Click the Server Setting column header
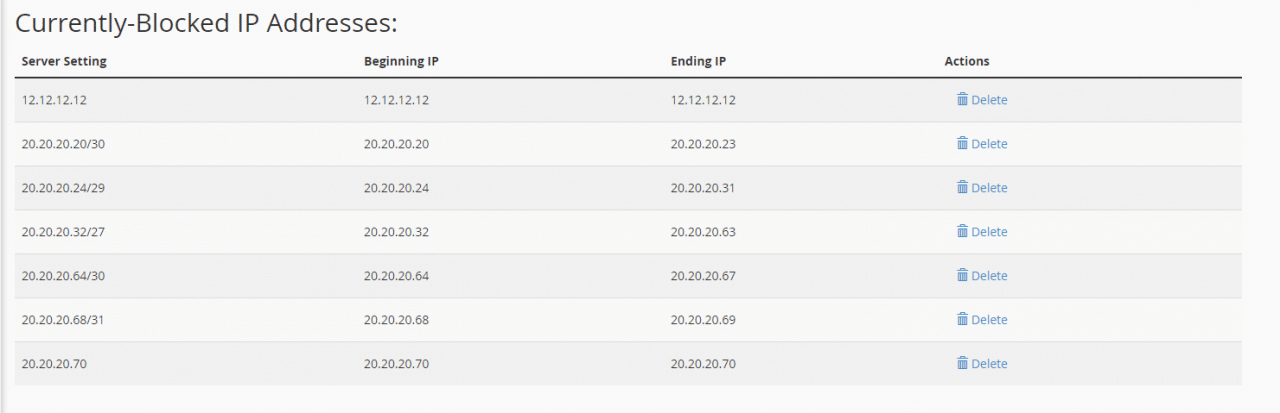Viewport: 1280px width, 413px height. click(64, 61)
